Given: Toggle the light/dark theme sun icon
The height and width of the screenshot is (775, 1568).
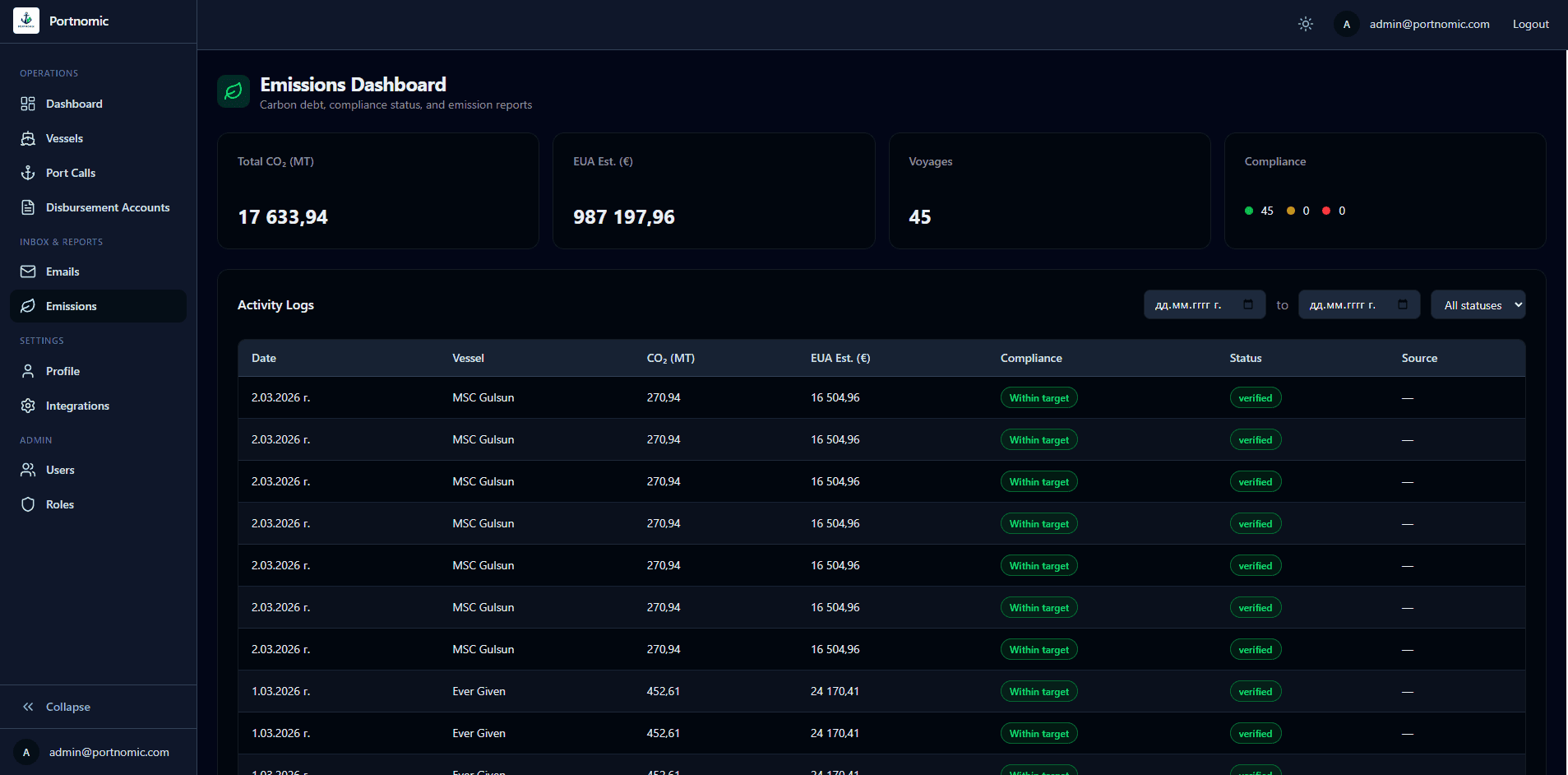Looking at the screenshot, I should pos(1305,24).
